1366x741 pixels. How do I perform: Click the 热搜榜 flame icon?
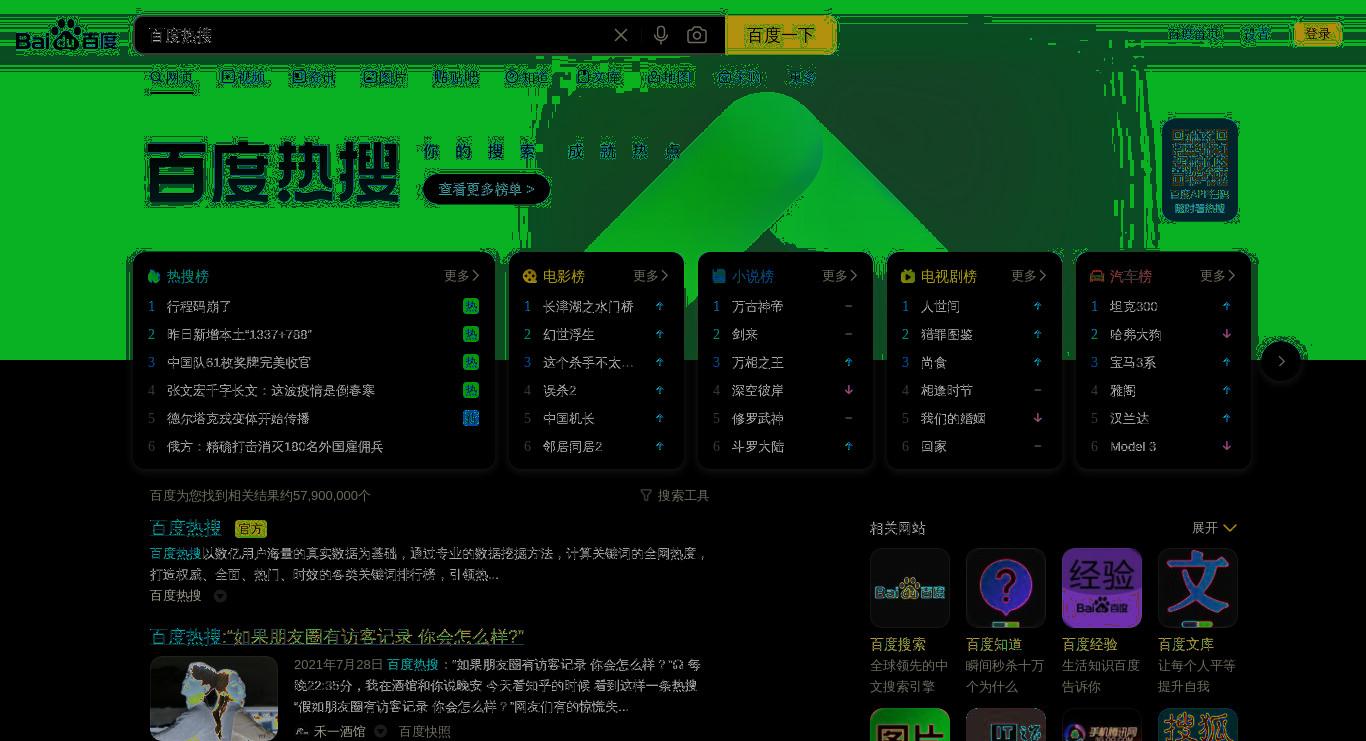(x=153, y=276)
